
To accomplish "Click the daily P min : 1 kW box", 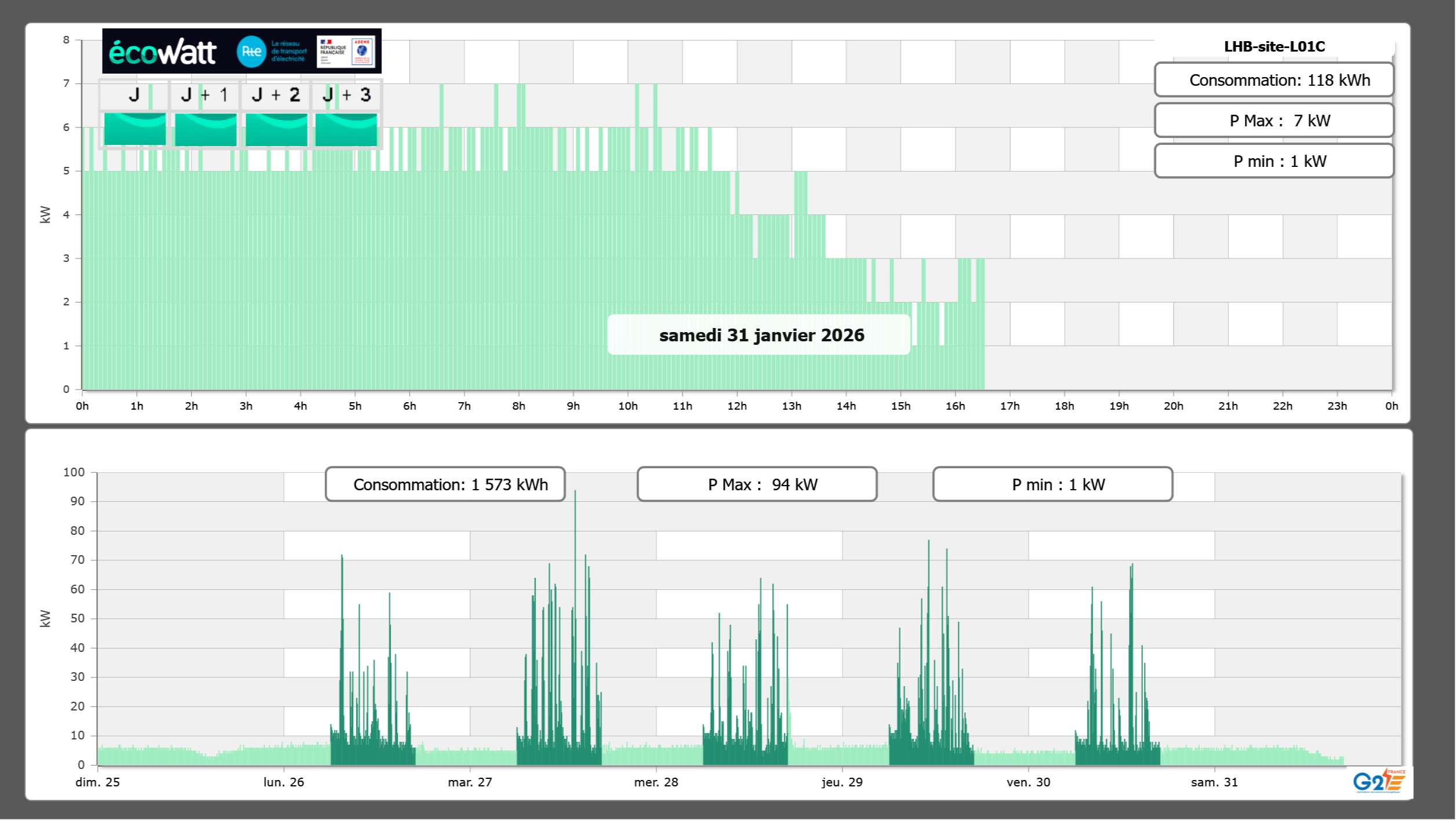I will click(1273, 161).
